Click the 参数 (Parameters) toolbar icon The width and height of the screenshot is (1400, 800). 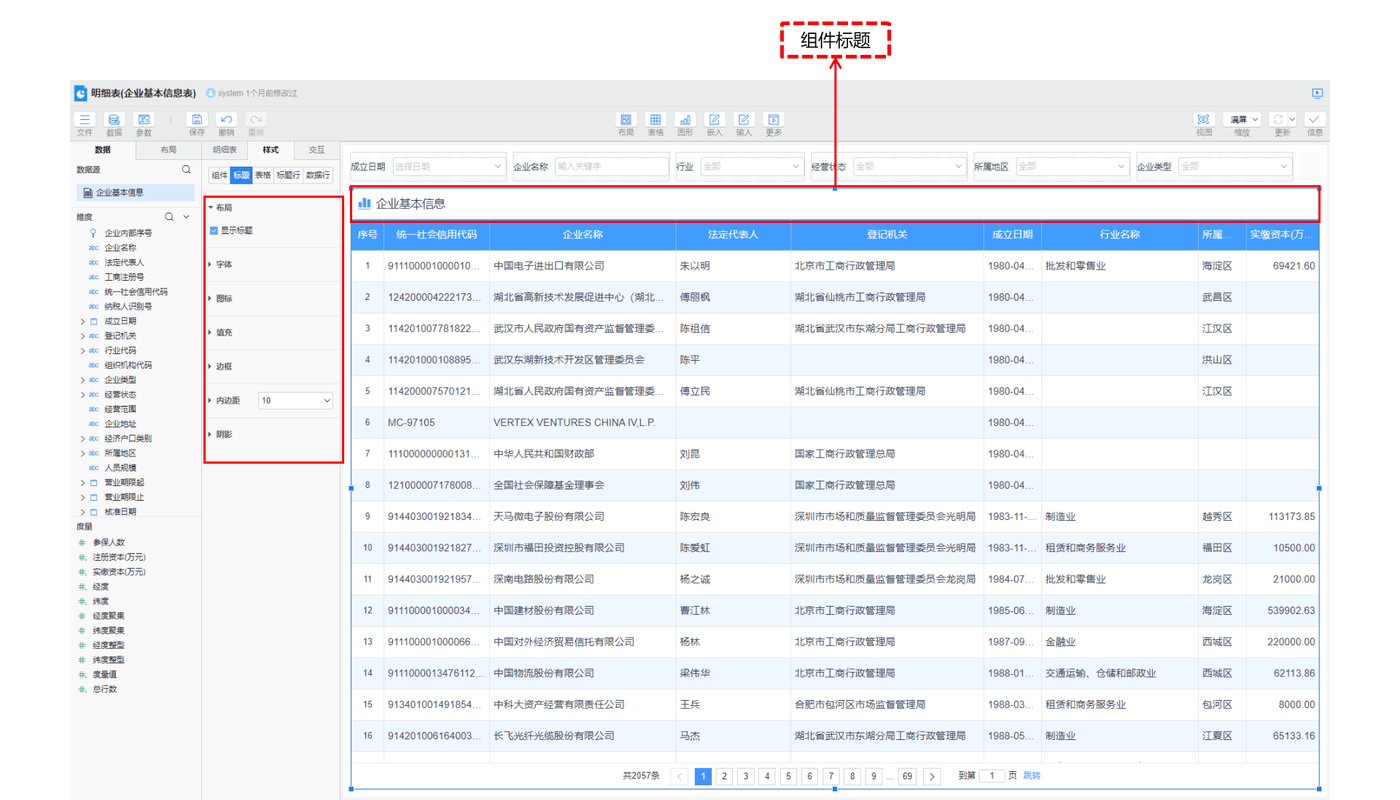(144, 121)
